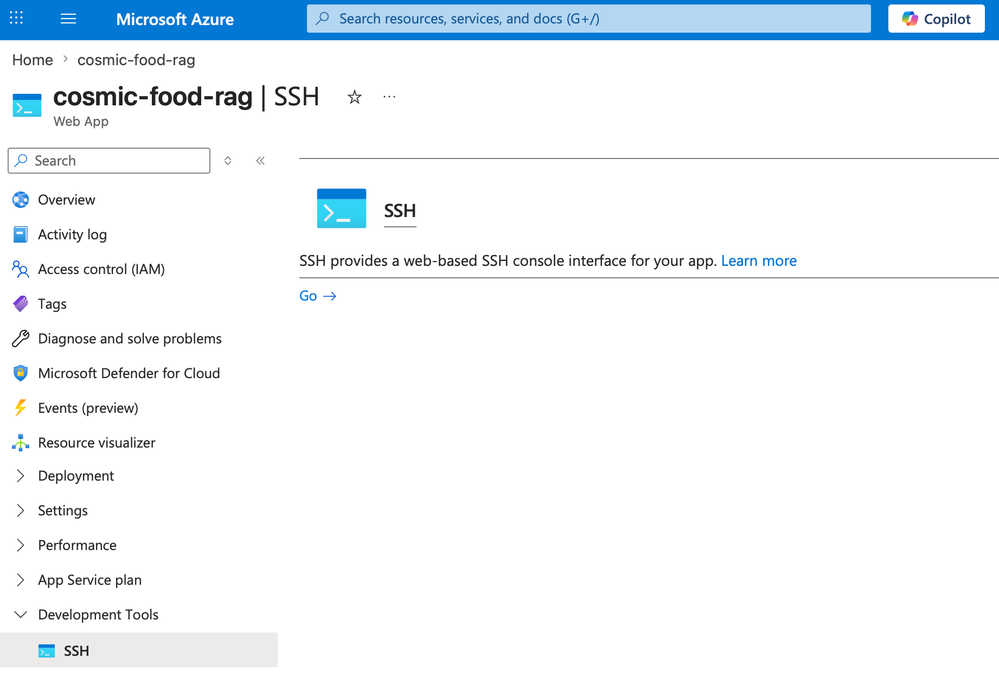Select the Performance group label

coord(77,545)
